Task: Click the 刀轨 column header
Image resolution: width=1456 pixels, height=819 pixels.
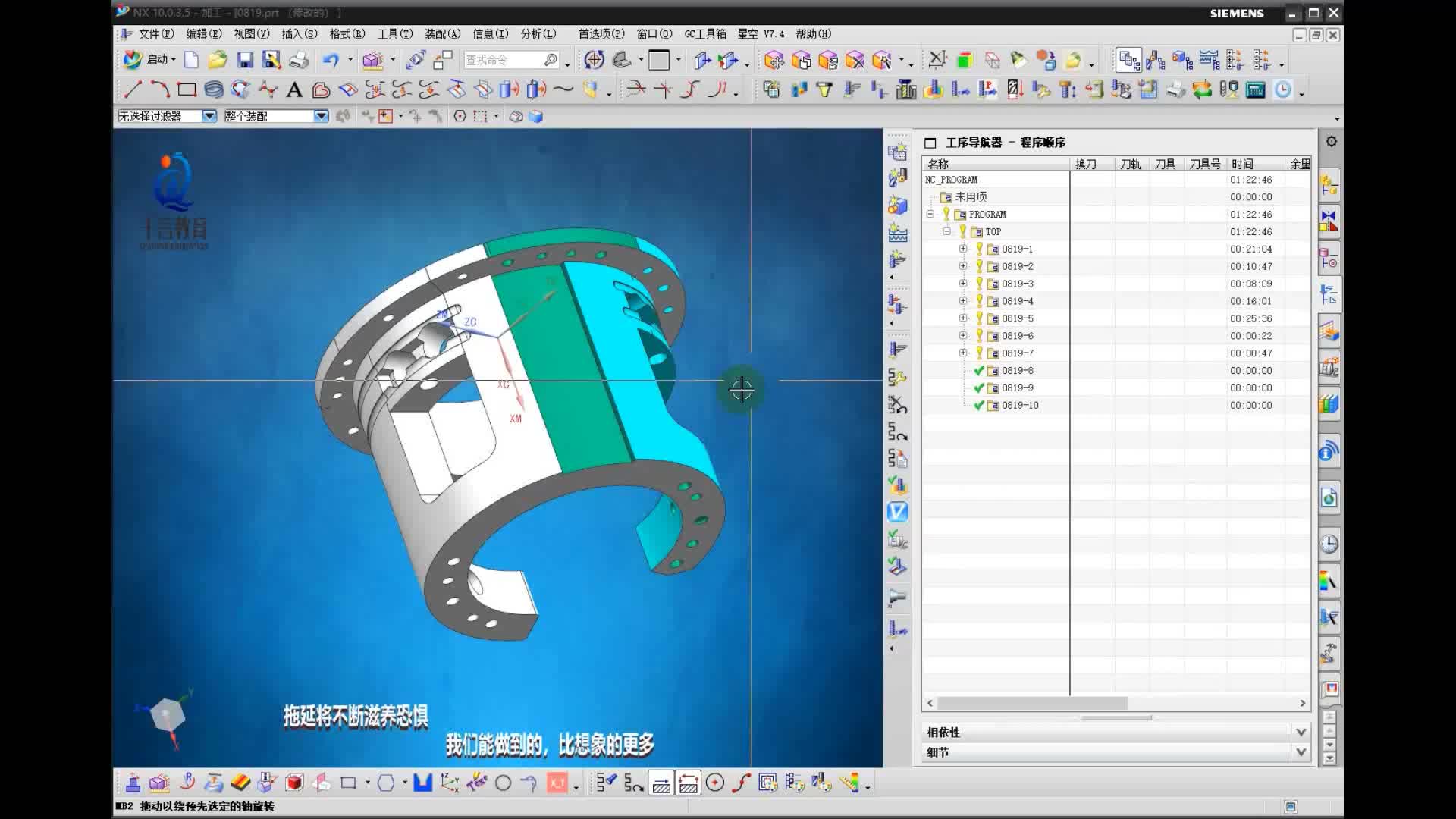Action: [x=1131, y=164]
